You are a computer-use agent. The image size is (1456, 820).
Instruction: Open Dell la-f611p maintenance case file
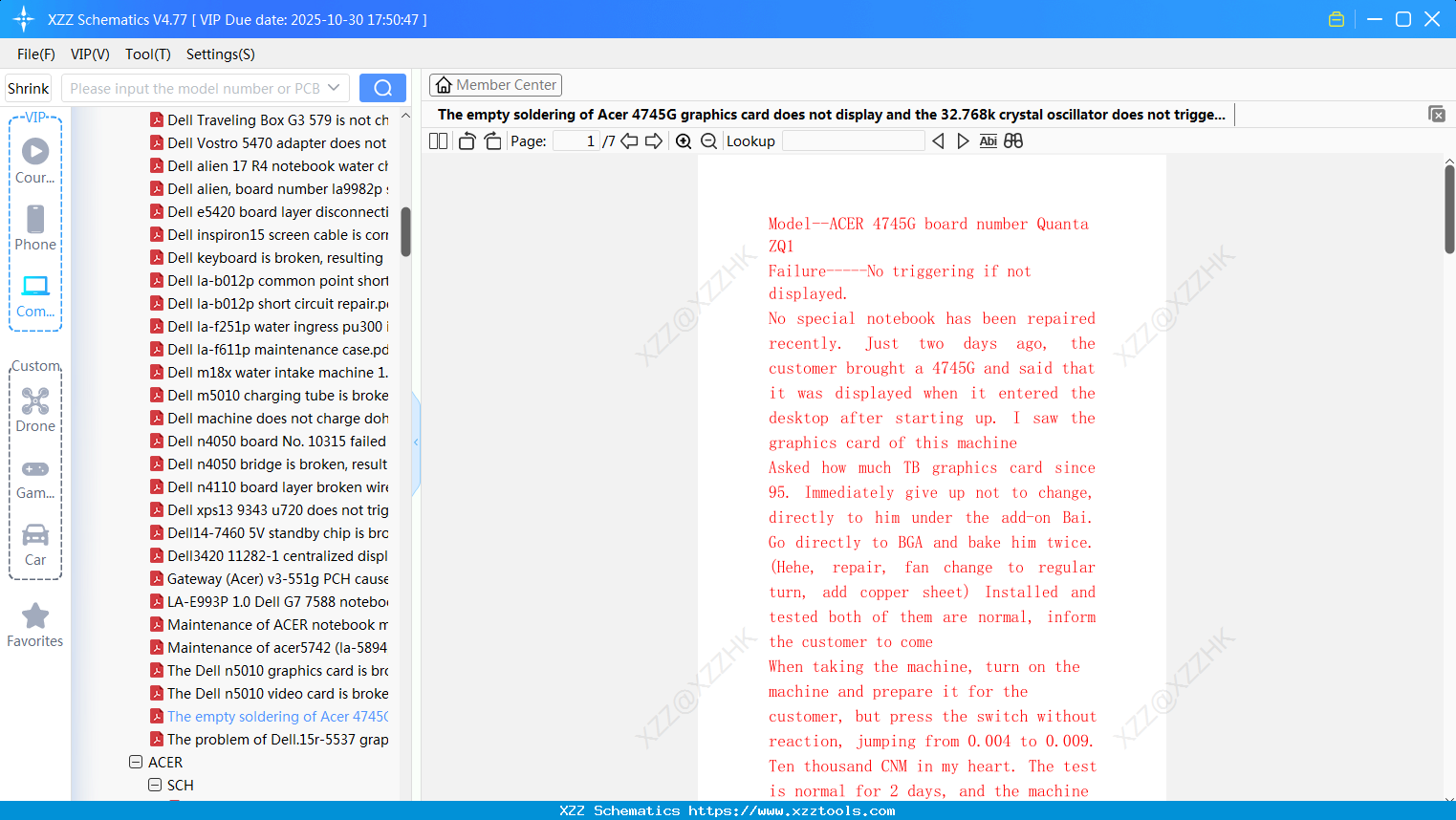pos(270,349)
